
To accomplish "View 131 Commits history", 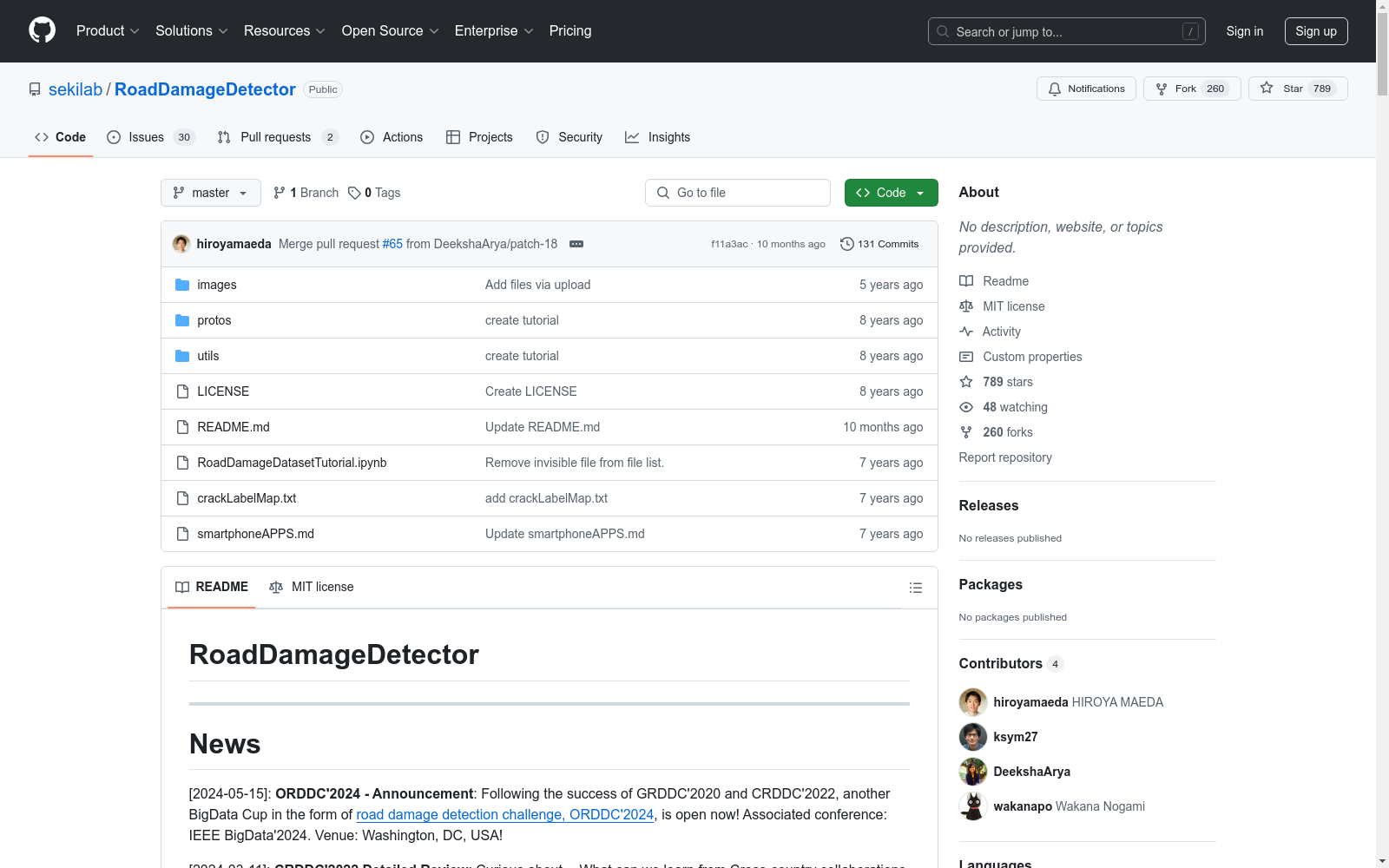I will pos(879,244).
